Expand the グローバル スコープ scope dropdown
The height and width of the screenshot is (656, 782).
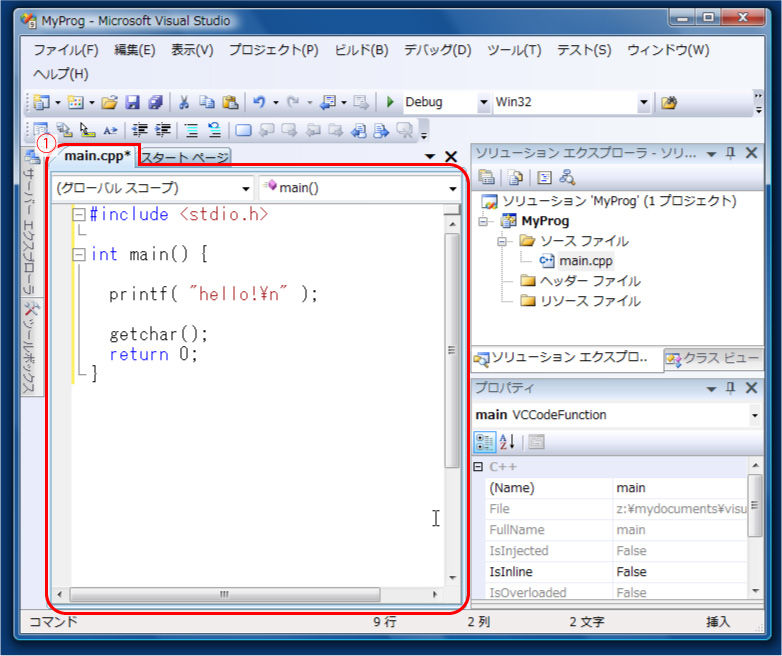click(246, 188)
